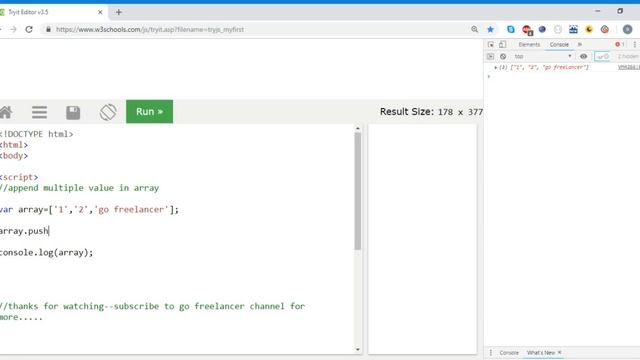Open the blue clapperboard extension
Viewport: 640px width, 360px height.
pos(573,29)
